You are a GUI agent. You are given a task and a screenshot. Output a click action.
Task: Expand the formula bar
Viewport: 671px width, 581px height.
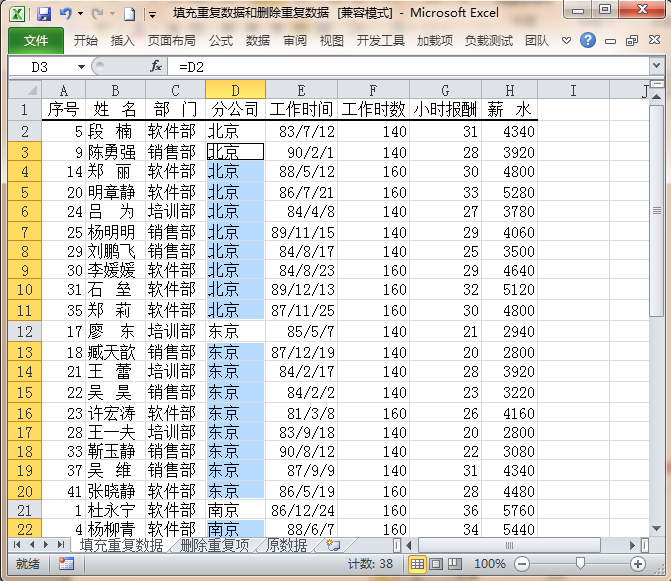click(x=656, y=66)
